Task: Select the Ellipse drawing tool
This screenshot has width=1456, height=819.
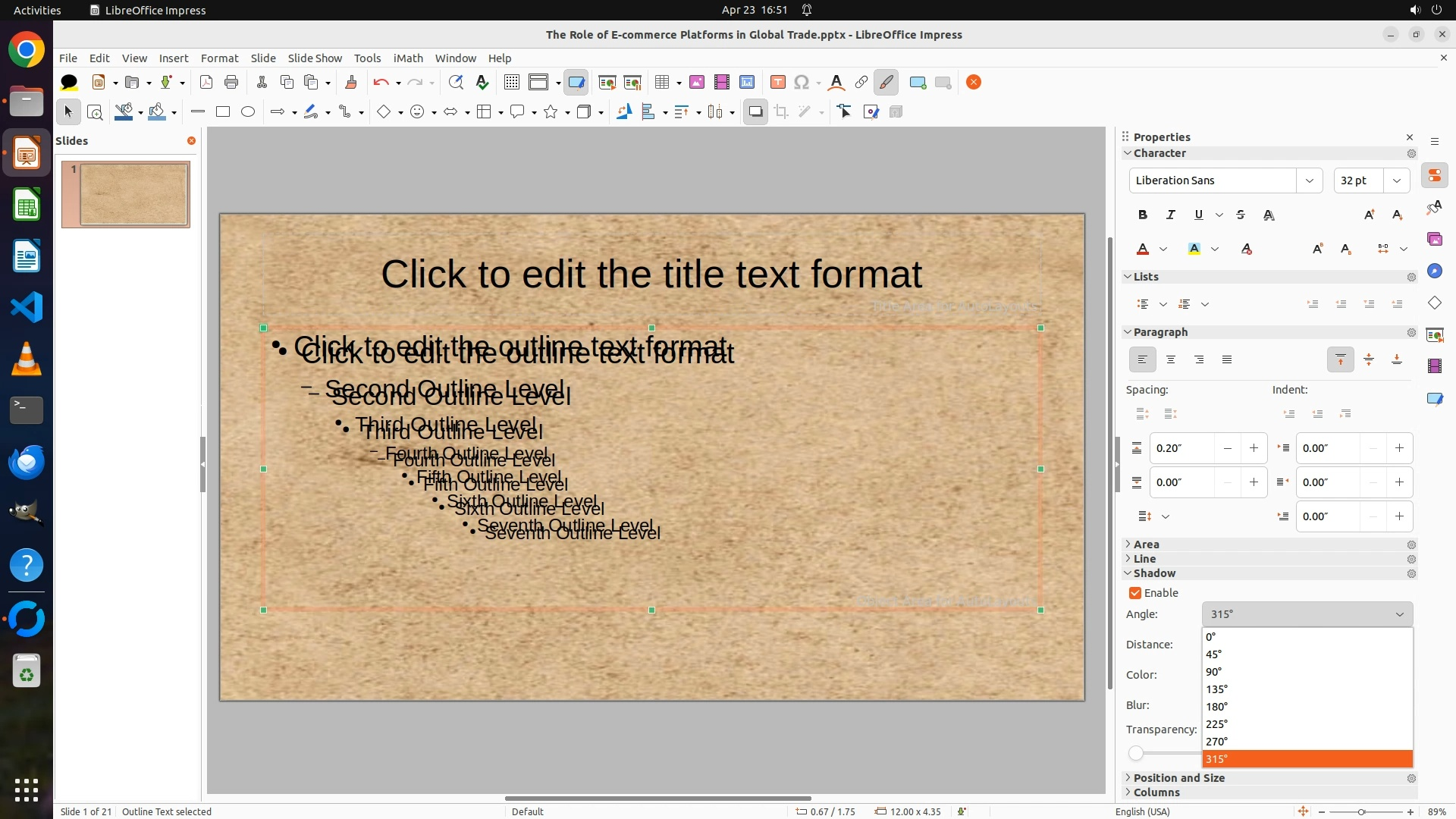Action: [x=248, y=112]
